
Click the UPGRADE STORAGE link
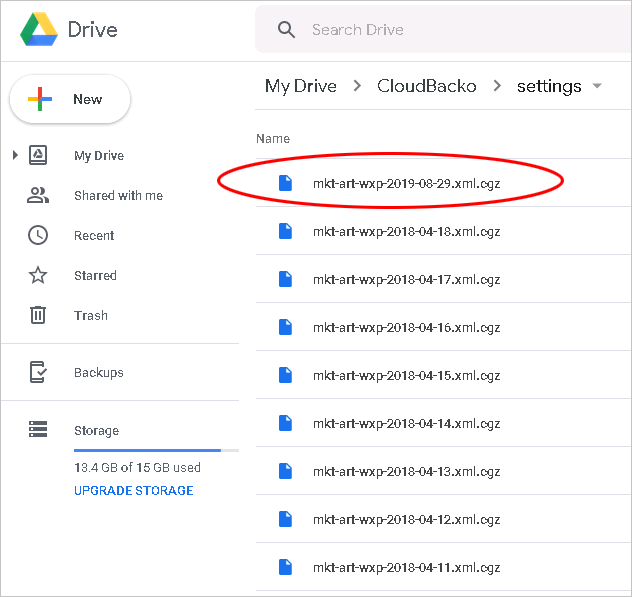133,491
